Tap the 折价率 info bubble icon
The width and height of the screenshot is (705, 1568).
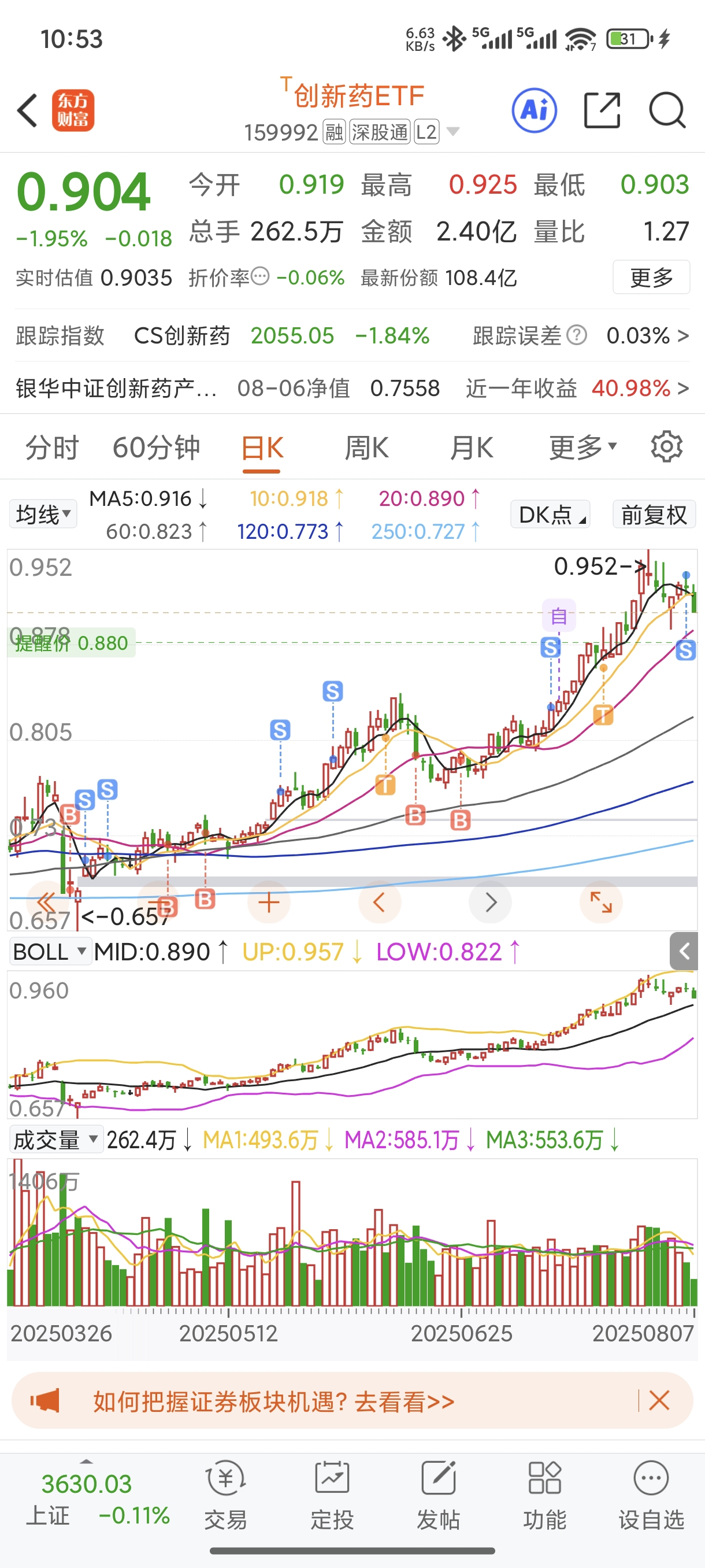(259, 276)
